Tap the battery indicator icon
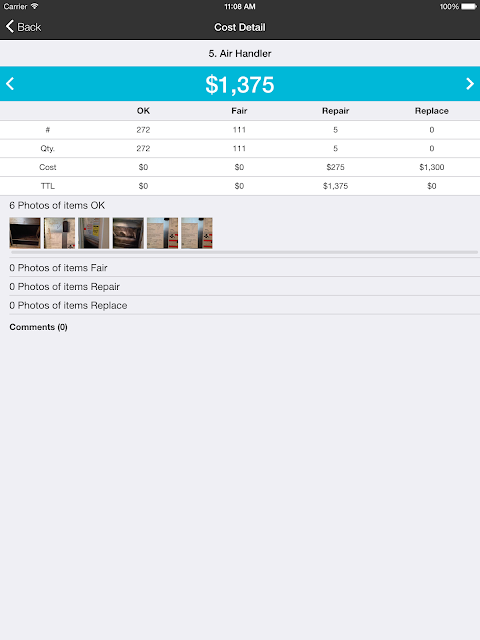The width and height of the screenshot is (480, 640). (469, 6)
